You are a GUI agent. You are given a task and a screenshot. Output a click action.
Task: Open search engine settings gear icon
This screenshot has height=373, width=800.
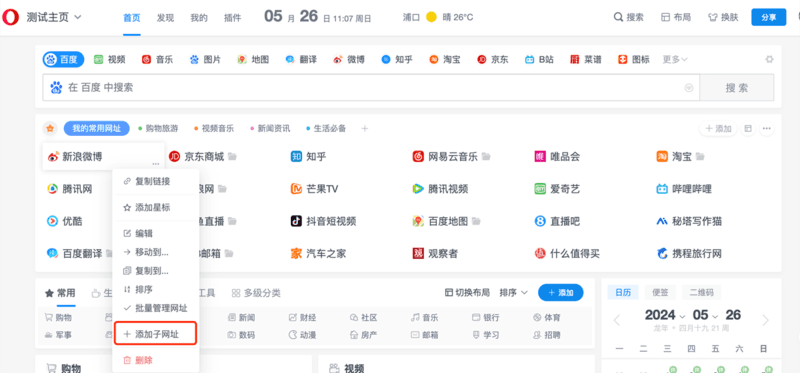pos(769,59)
